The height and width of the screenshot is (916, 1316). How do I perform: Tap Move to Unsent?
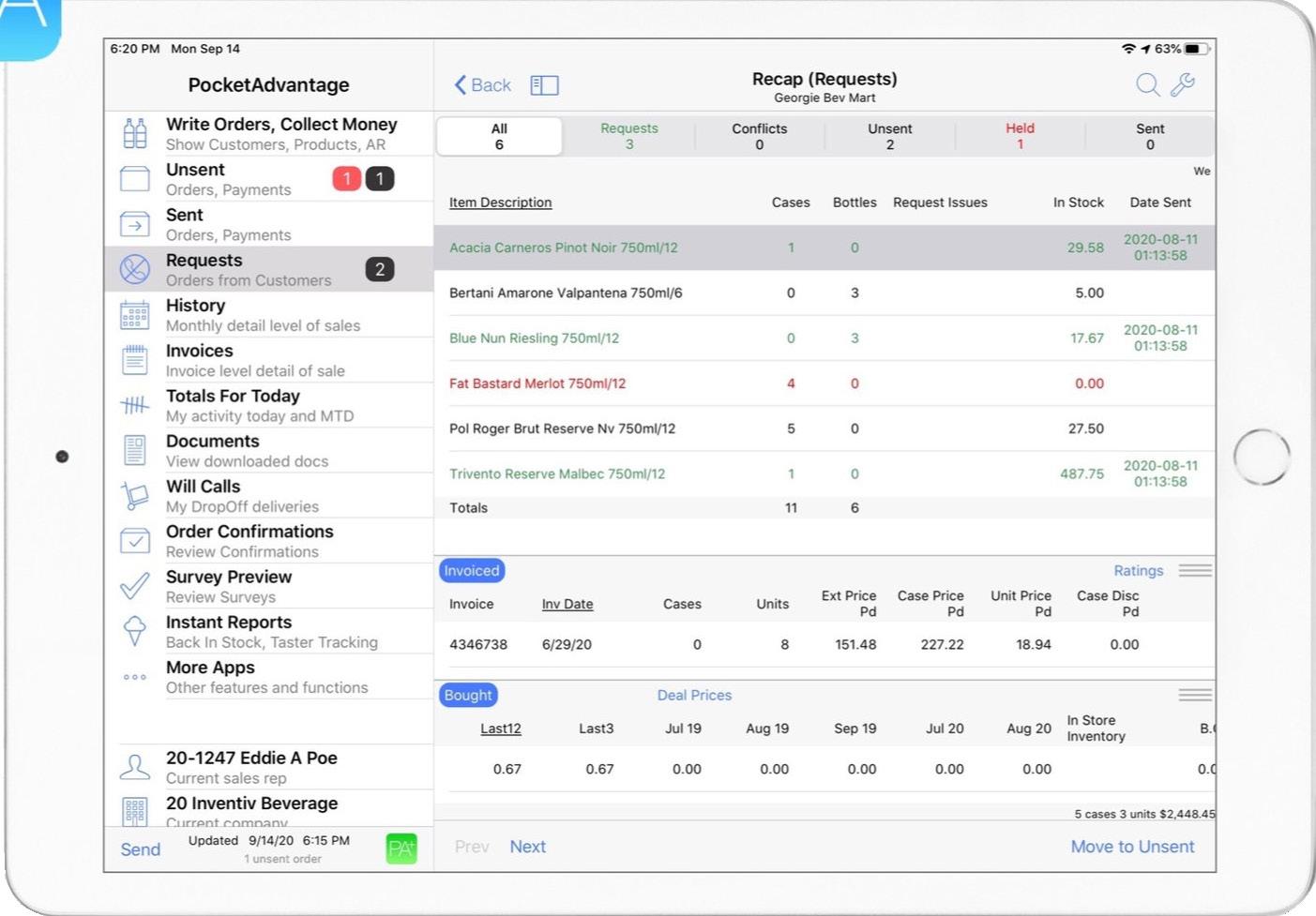coord(1133,847)
